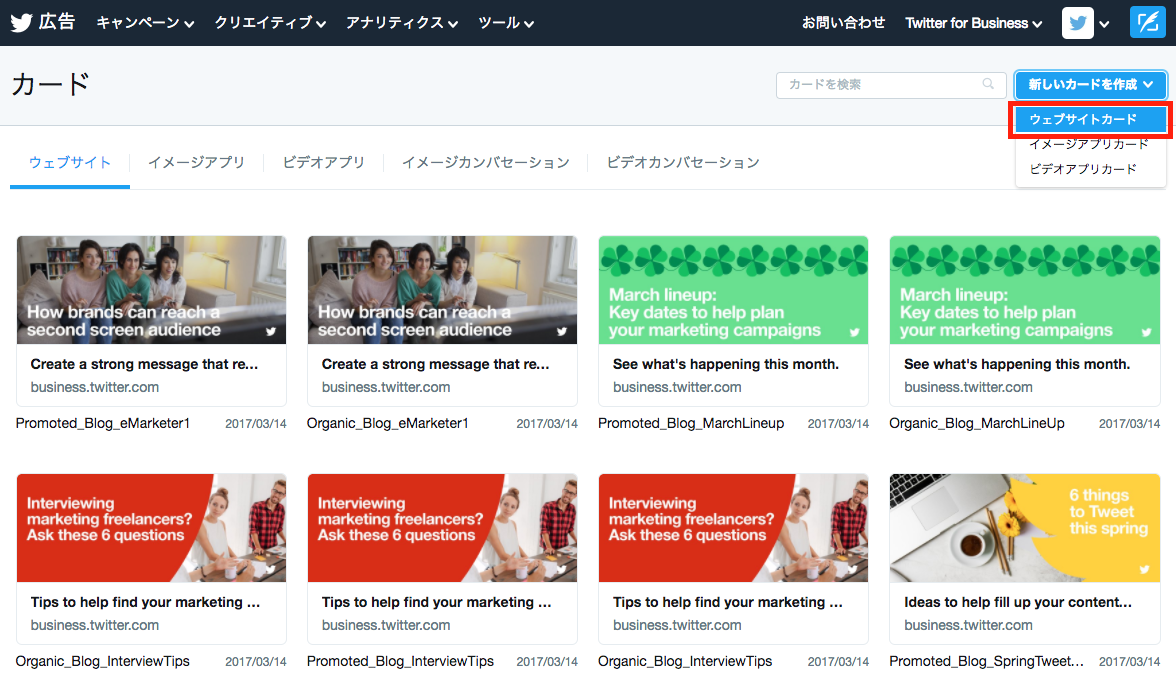Viewport: 1176px width, 694px height.
Task: Open the Promoted_Blog_MarchLineup card image
Action: (734, 290)
